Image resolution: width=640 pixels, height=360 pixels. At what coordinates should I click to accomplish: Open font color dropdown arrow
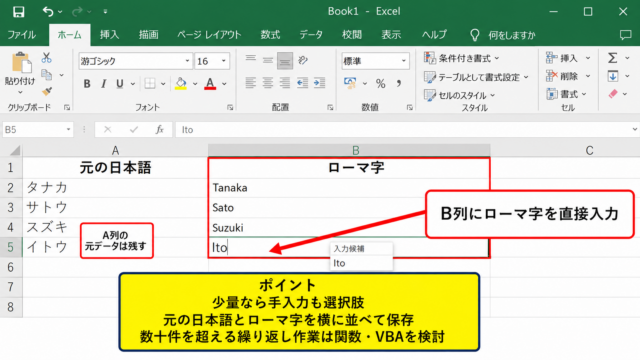pyautogui.click(x=224, y=84)
